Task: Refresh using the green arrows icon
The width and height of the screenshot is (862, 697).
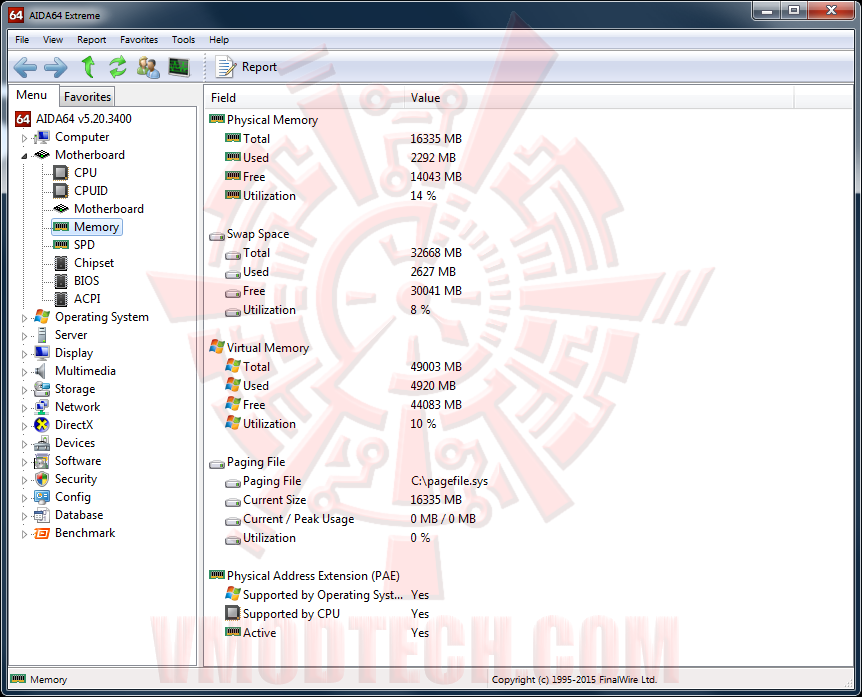Action: pos(118,67)
